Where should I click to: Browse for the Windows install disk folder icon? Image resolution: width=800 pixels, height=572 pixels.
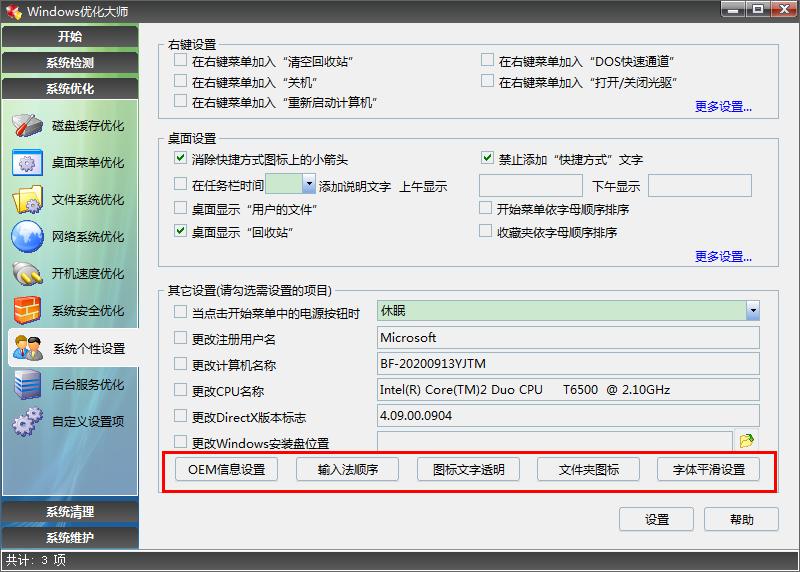[x=746, y=440]
